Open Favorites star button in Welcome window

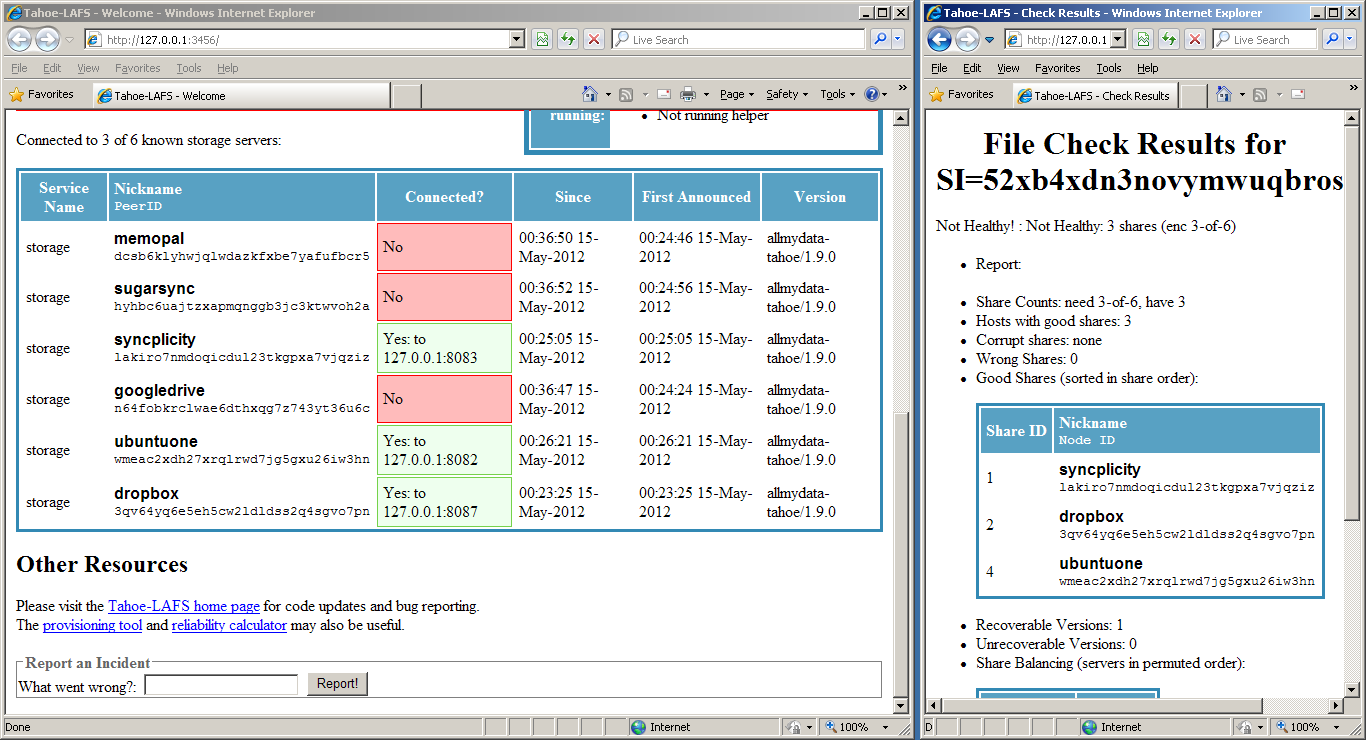click(x=41, y=94)
